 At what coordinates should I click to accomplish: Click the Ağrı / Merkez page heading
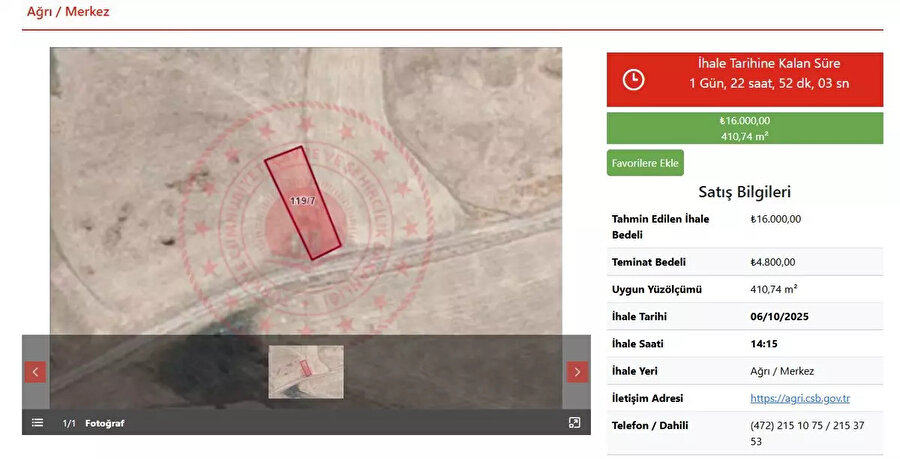68,12
